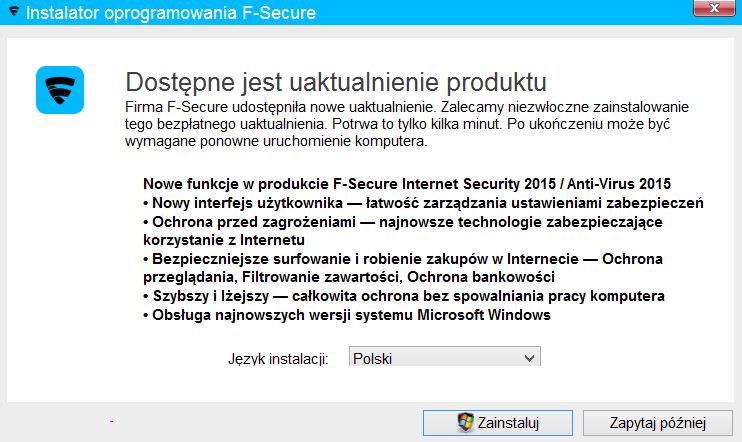Click the title text Instalator oprogramowania F-Secure
The image size is (742, 442).
click(x=171, y=13)
